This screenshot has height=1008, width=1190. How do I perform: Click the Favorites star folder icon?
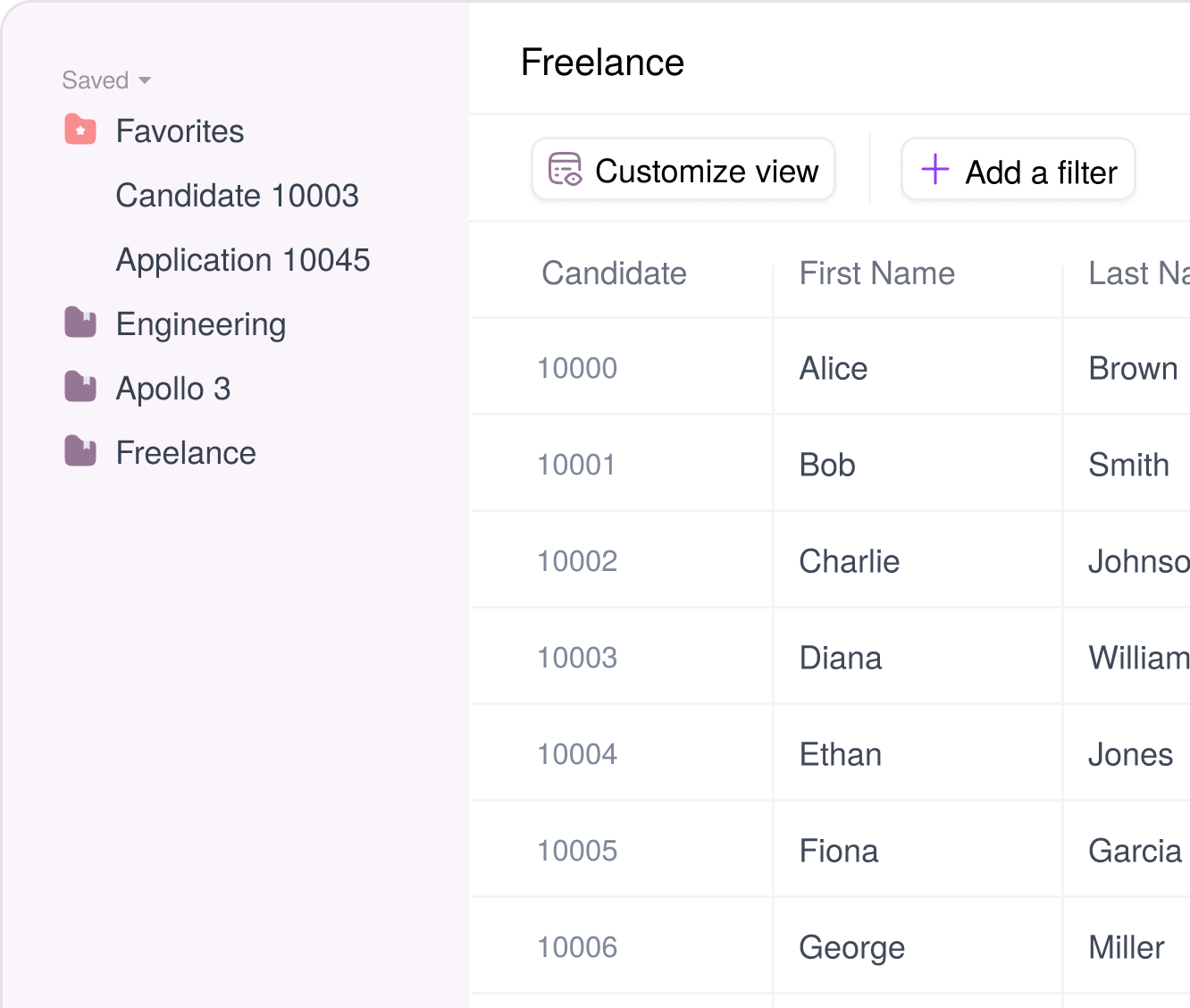(x=80, y=130)
